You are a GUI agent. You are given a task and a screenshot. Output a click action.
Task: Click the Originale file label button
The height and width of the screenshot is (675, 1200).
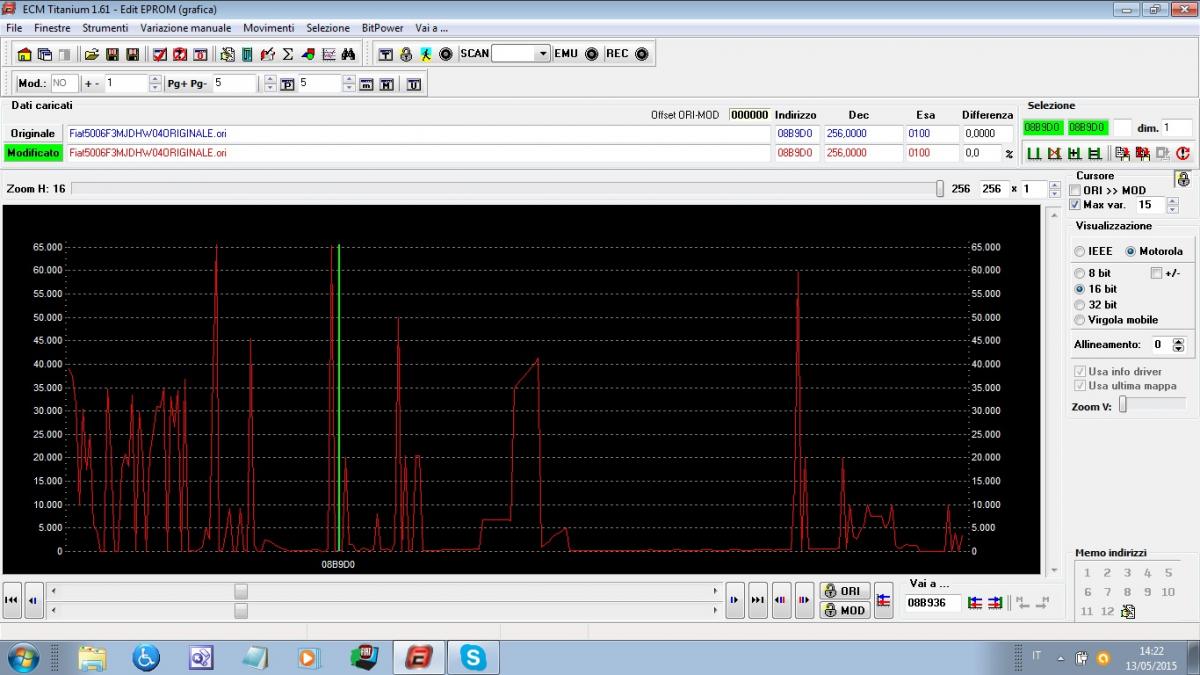coord(33,133)
